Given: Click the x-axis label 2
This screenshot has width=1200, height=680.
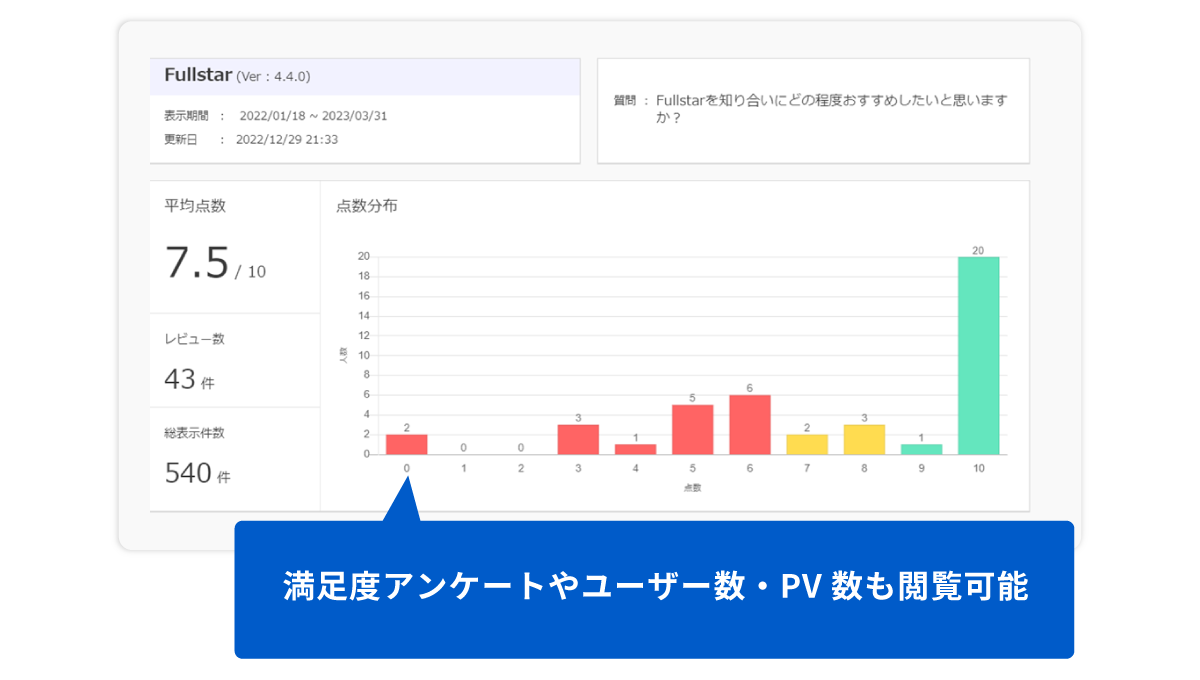Looking at the screenshot, I should (x=521, y=467).
